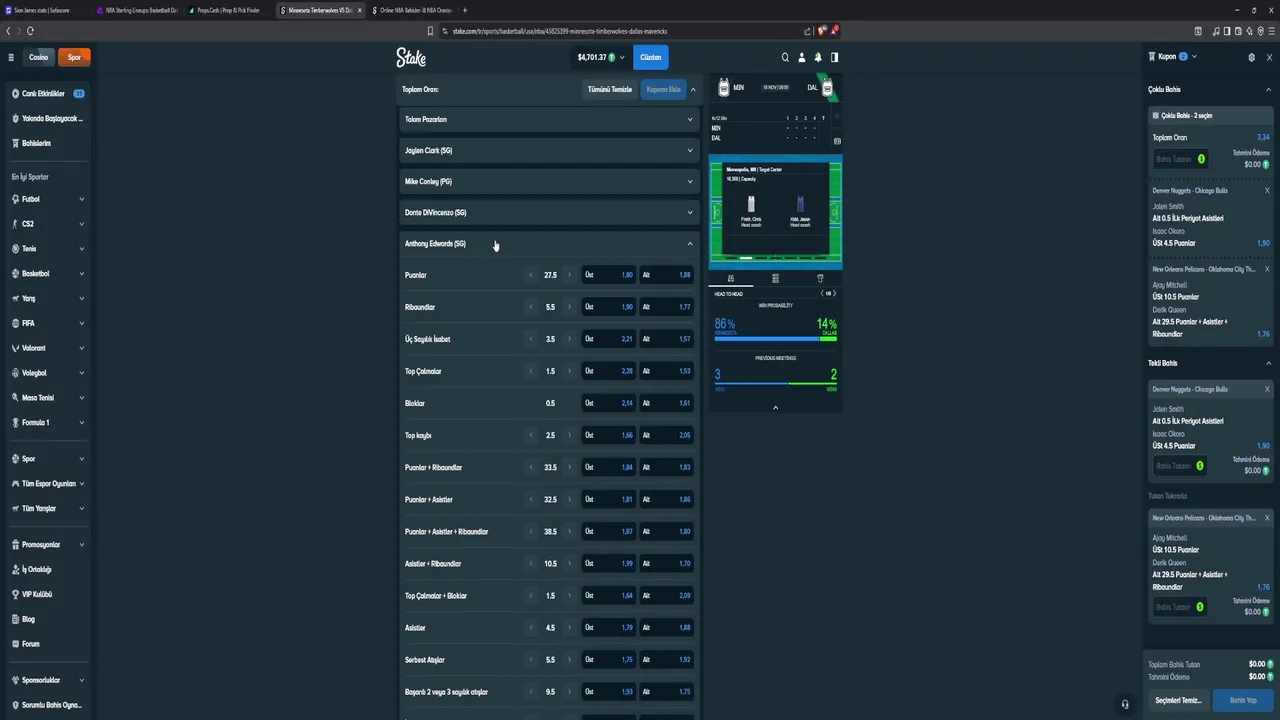The height and width of the screenshot is (720, 1280).
Task: Toggle the betslip sidebar panel icon
Action: pos(834,57)
